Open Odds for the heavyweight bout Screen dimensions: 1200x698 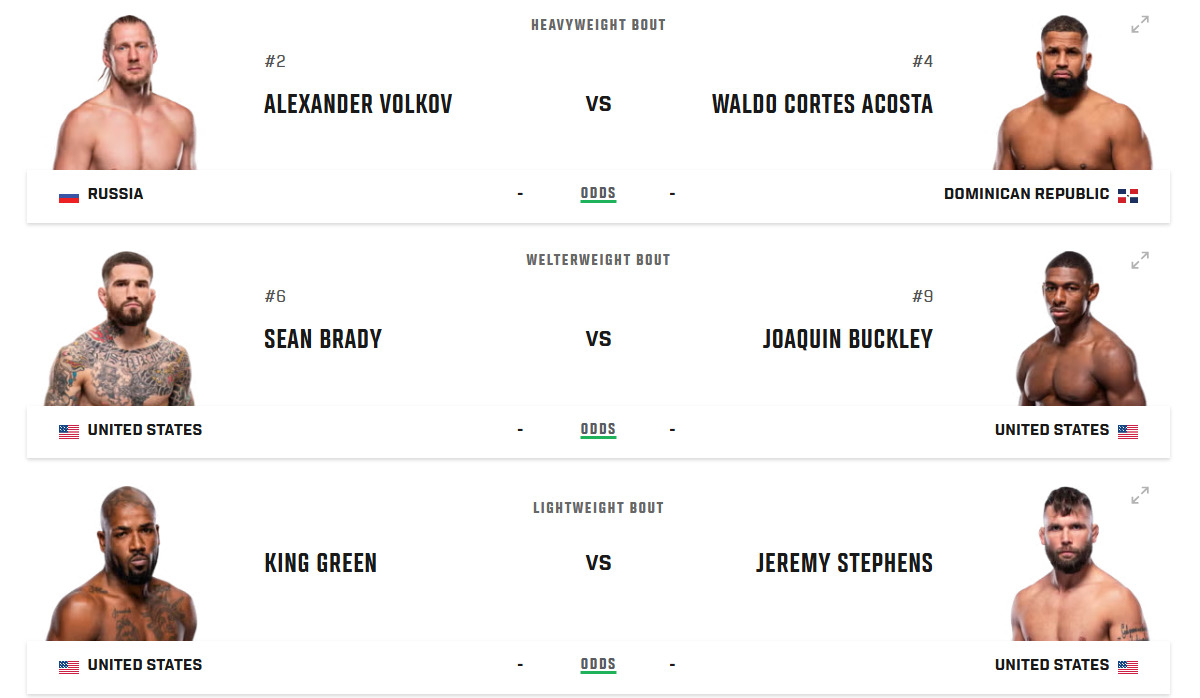598,194
